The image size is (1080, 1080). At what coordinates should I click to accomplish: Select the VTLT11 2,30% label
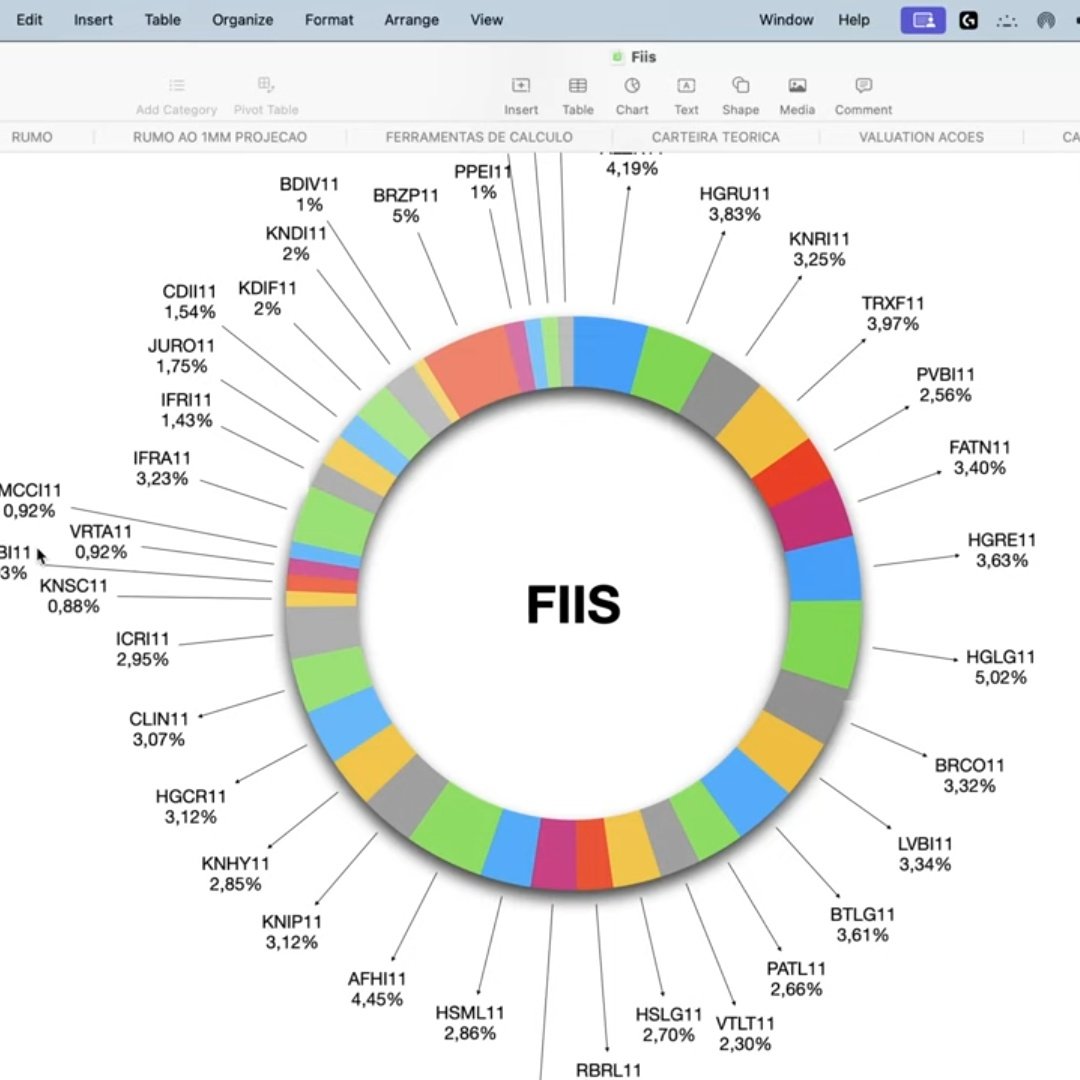tap(745, 1033)
